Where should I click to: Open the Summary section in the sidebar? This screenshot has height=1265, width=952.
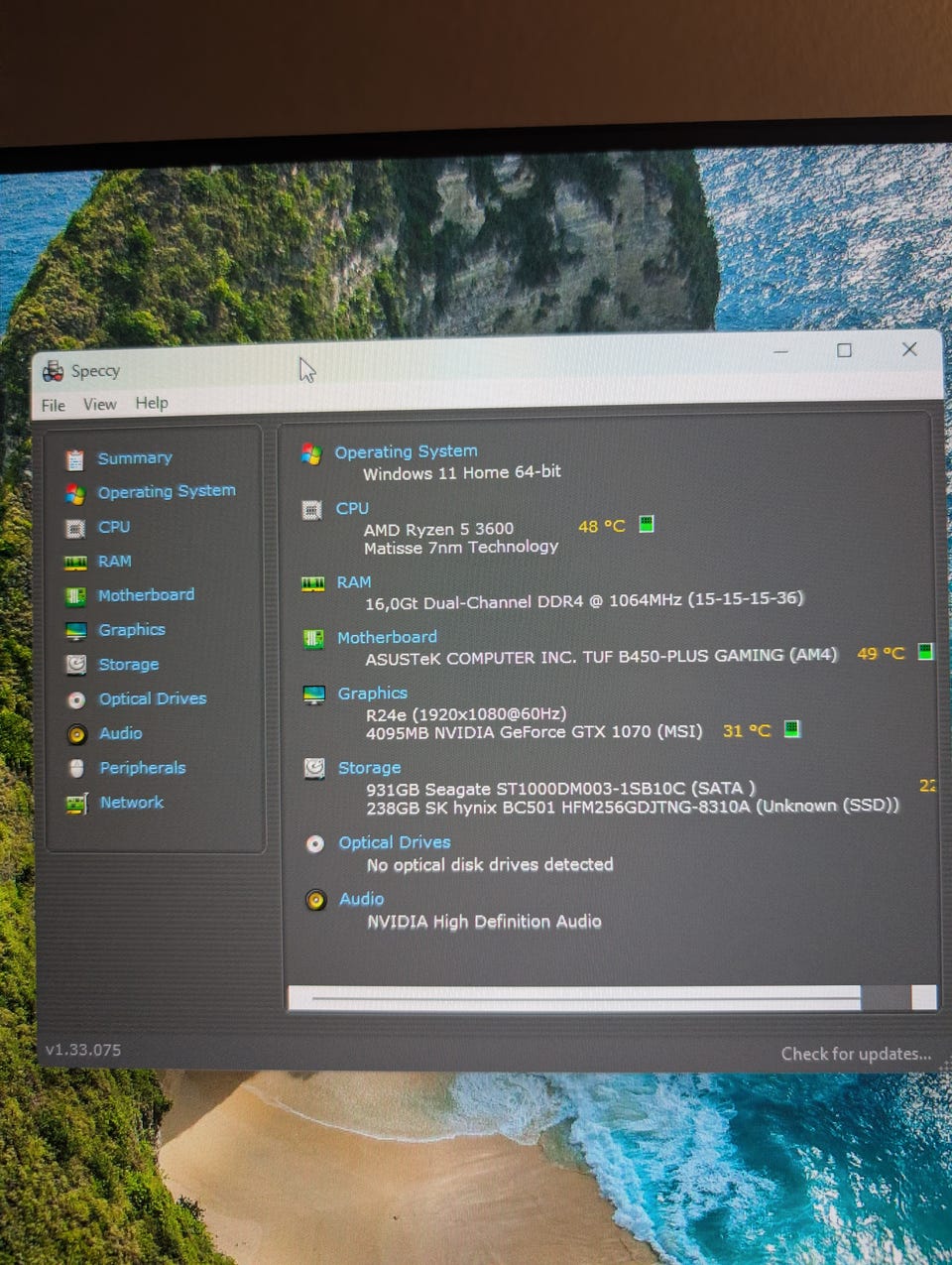(135, 458)
